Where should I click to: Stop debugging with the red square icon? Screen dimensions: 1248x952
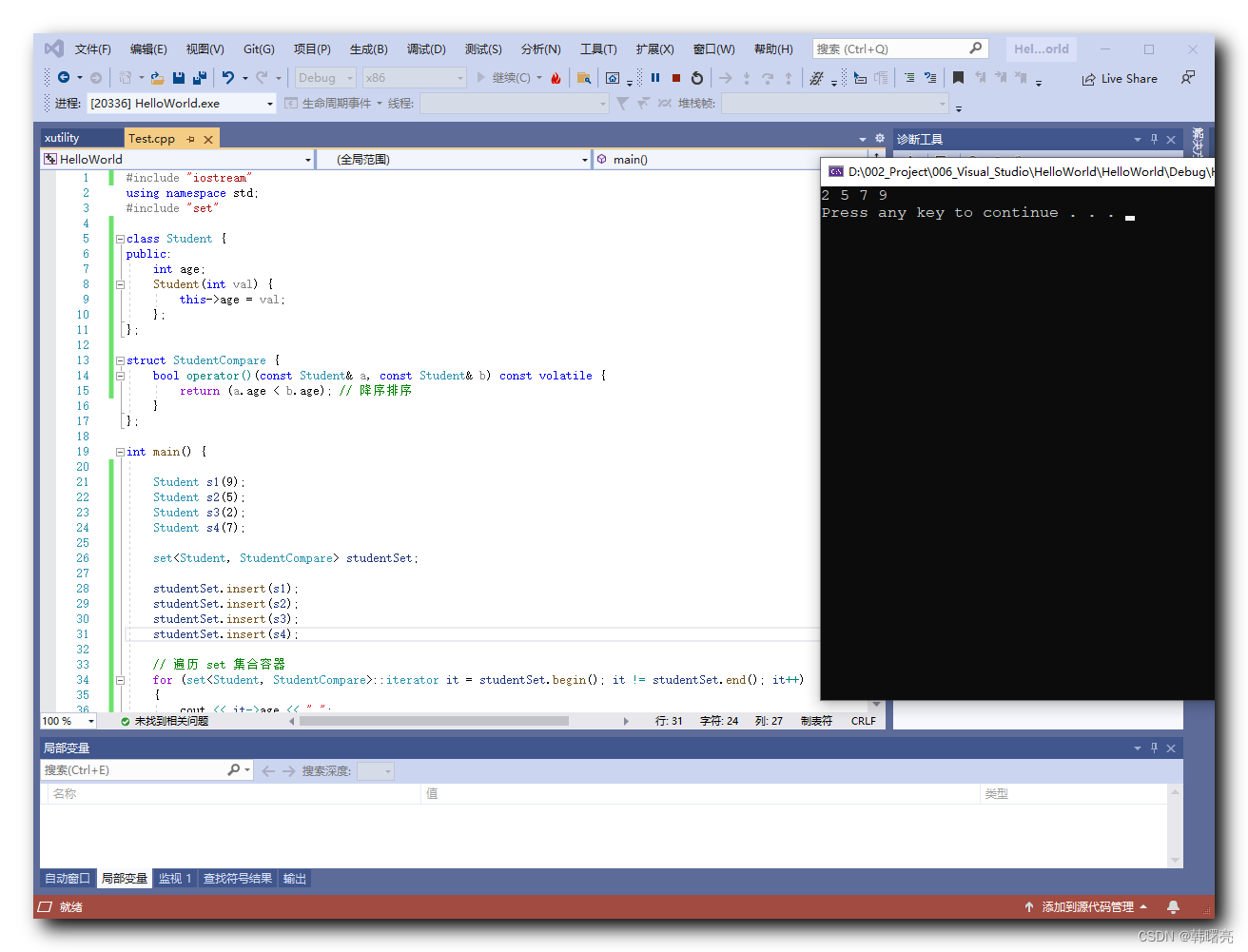pyautogui.click(x=677, y=78)
